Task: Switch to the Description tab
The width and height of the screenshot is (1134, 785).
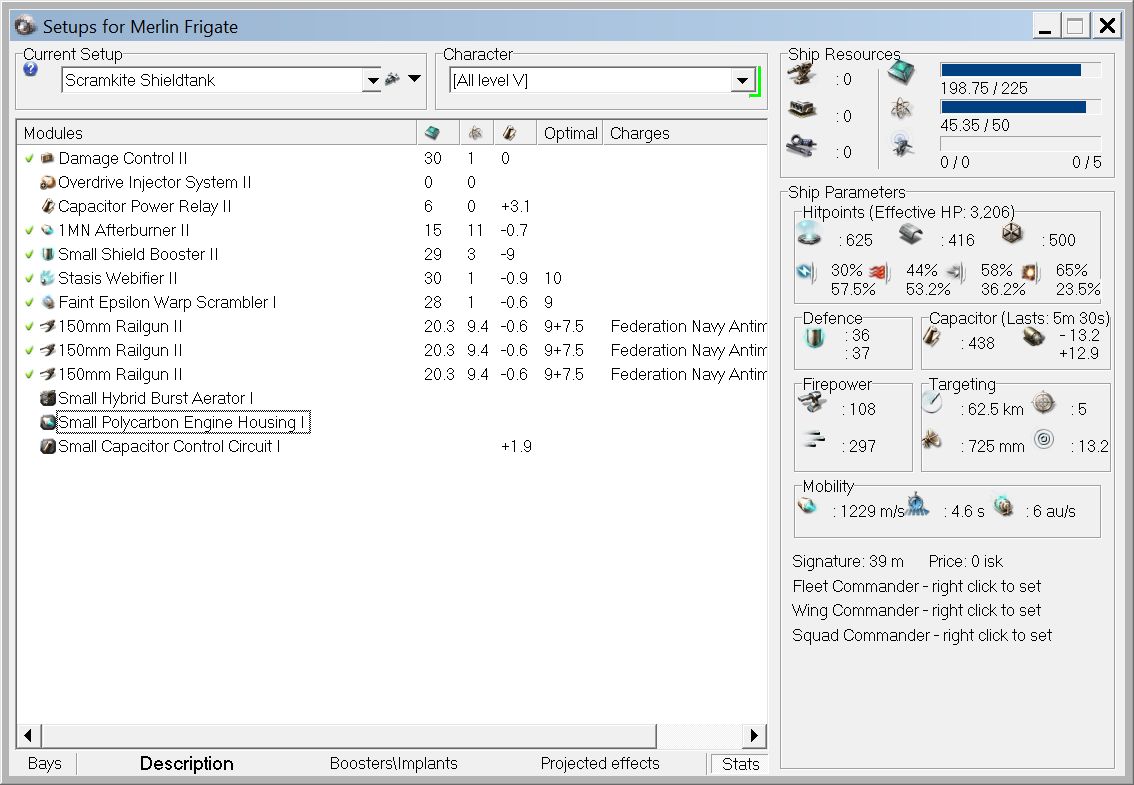Action: click(187, 763)
